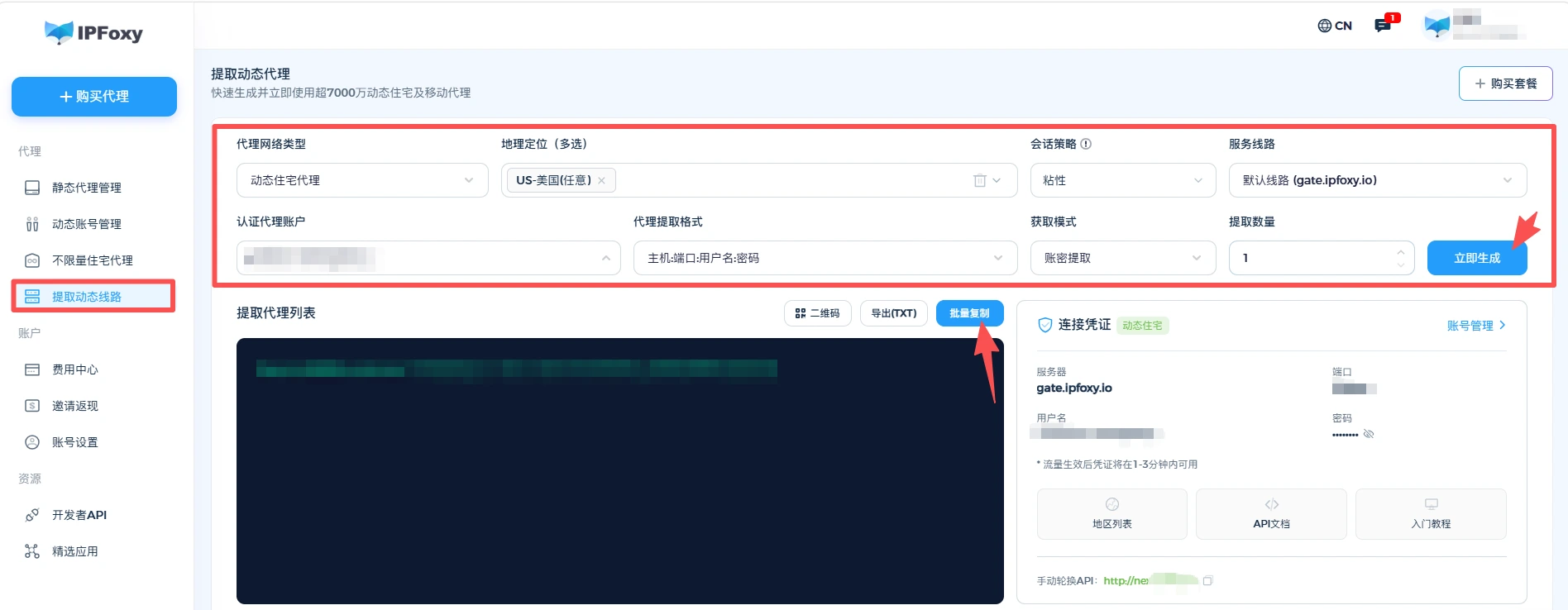Open the 地理定位 multi-select dropdown
1568x610 pixels.
point(759,180)
